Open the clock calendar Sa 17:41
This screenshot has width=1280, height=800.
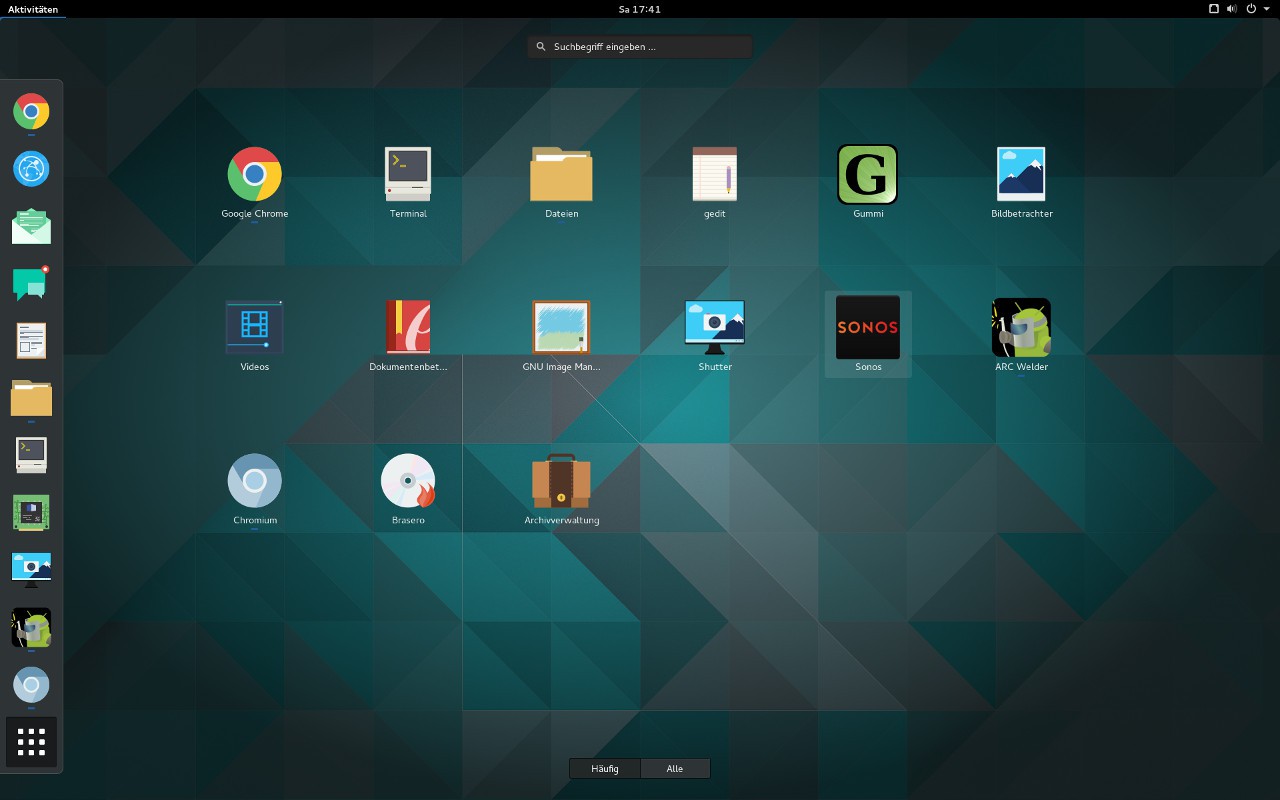[x=640, y=9]
